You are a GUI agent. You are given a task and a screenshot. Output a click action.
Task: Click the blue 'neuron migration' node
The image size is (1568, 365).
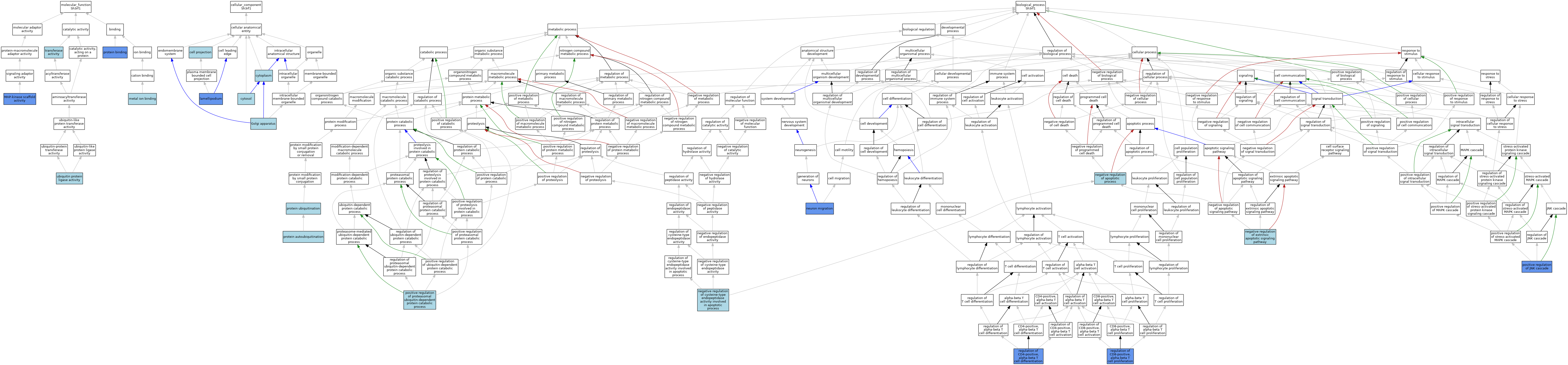click(819, 209)
